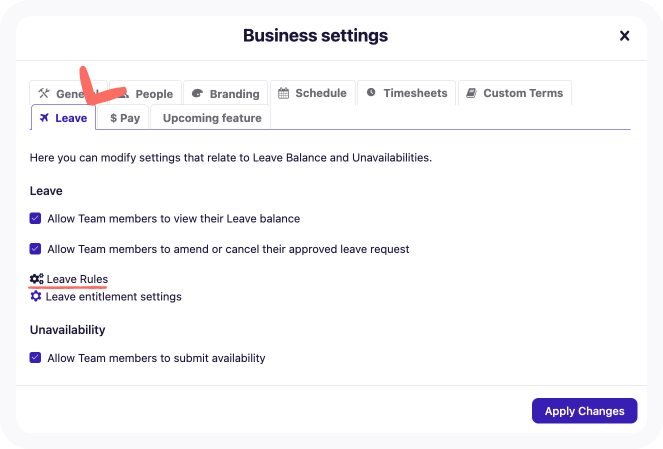Image resolution: width=663 pixels, height=449 pixels.
Task: Select the Leave tab
Action: [63, 118]
